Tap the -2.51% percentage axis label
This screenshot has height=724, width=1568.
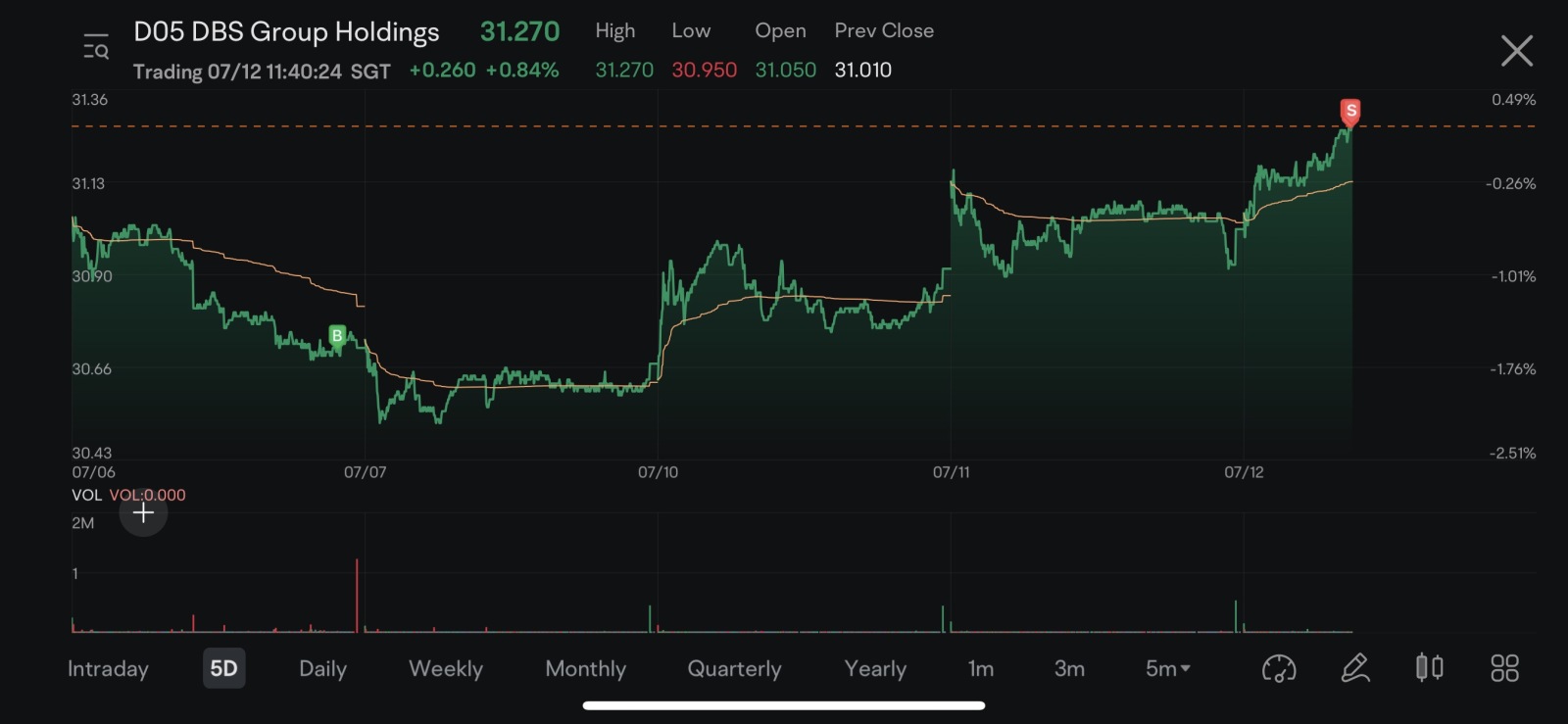tap(1512, 454)
